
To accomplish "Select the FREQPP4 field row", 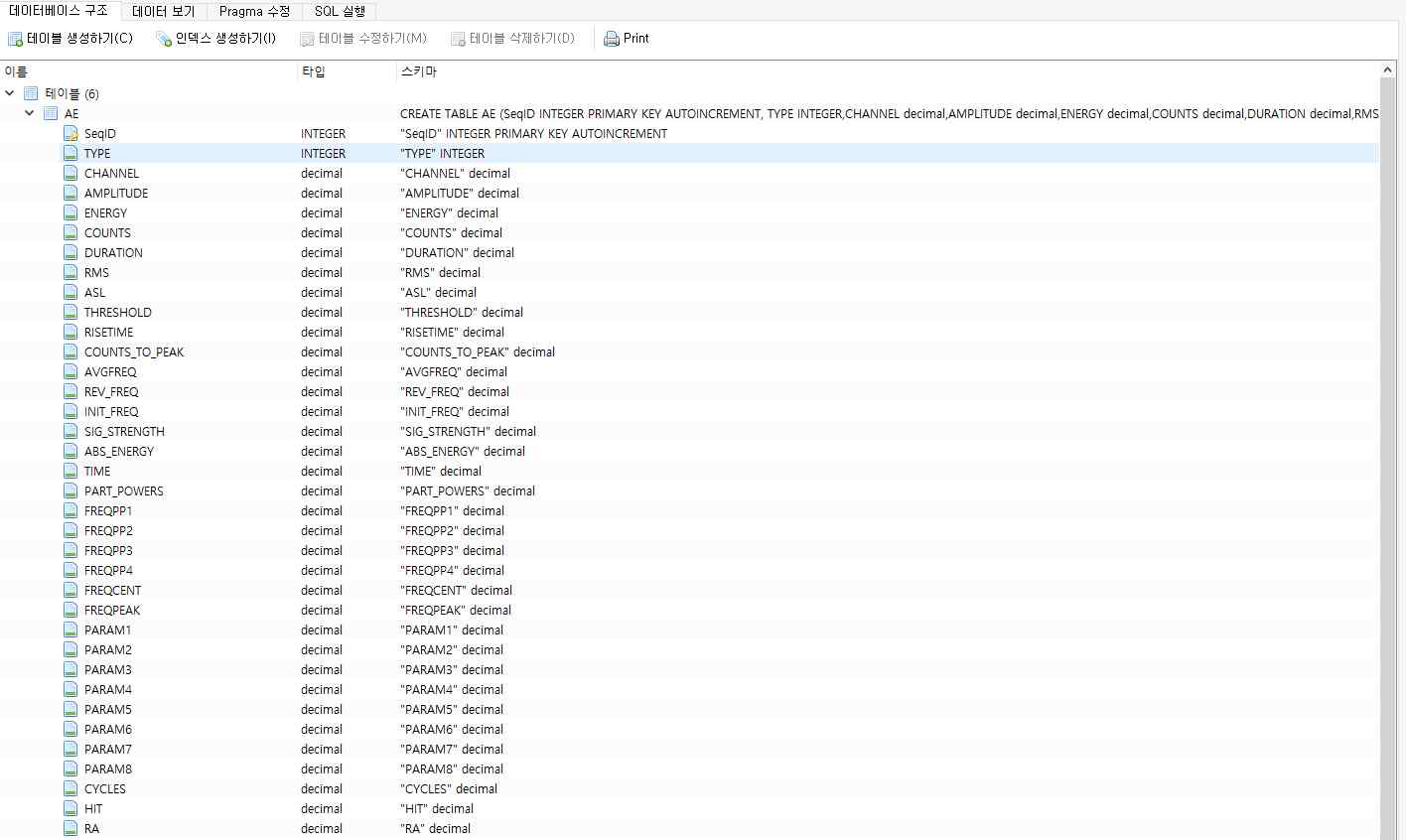I will pyautogui.click(x=689, y=570).
